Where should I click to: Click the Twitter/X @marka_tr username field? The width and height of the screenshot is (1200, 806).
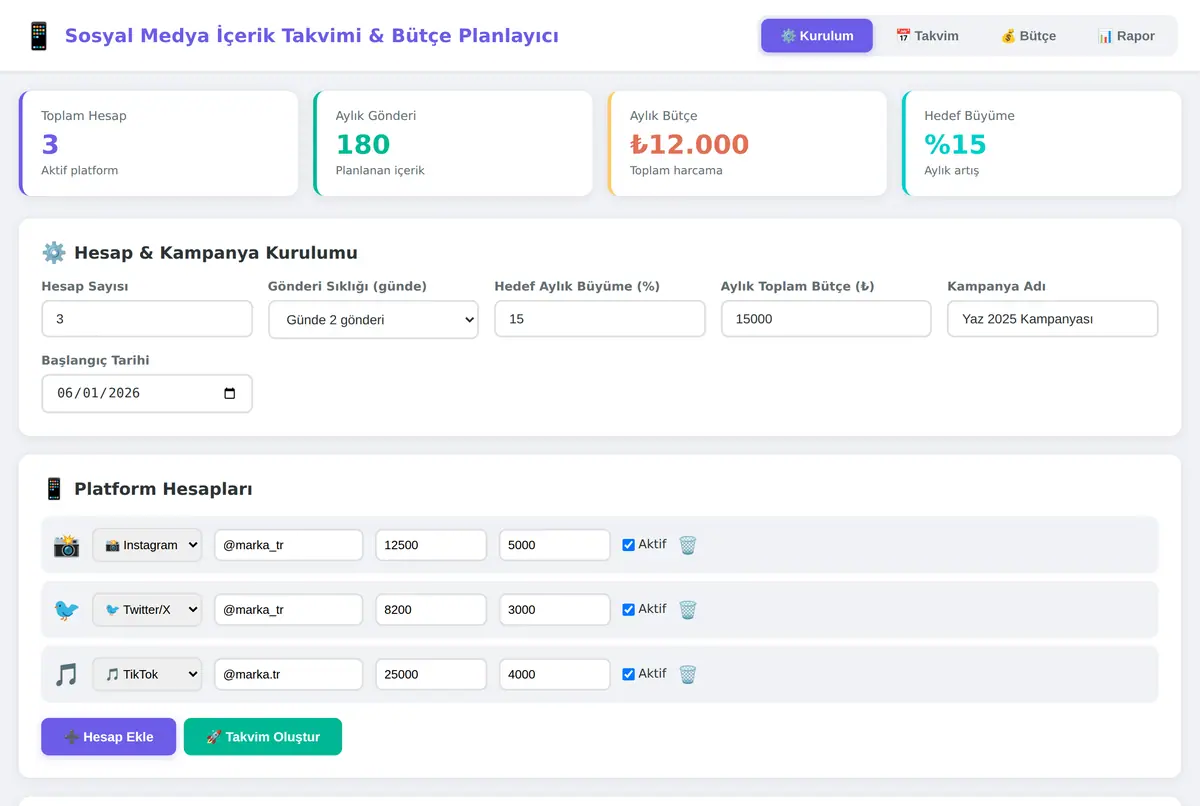289,609
